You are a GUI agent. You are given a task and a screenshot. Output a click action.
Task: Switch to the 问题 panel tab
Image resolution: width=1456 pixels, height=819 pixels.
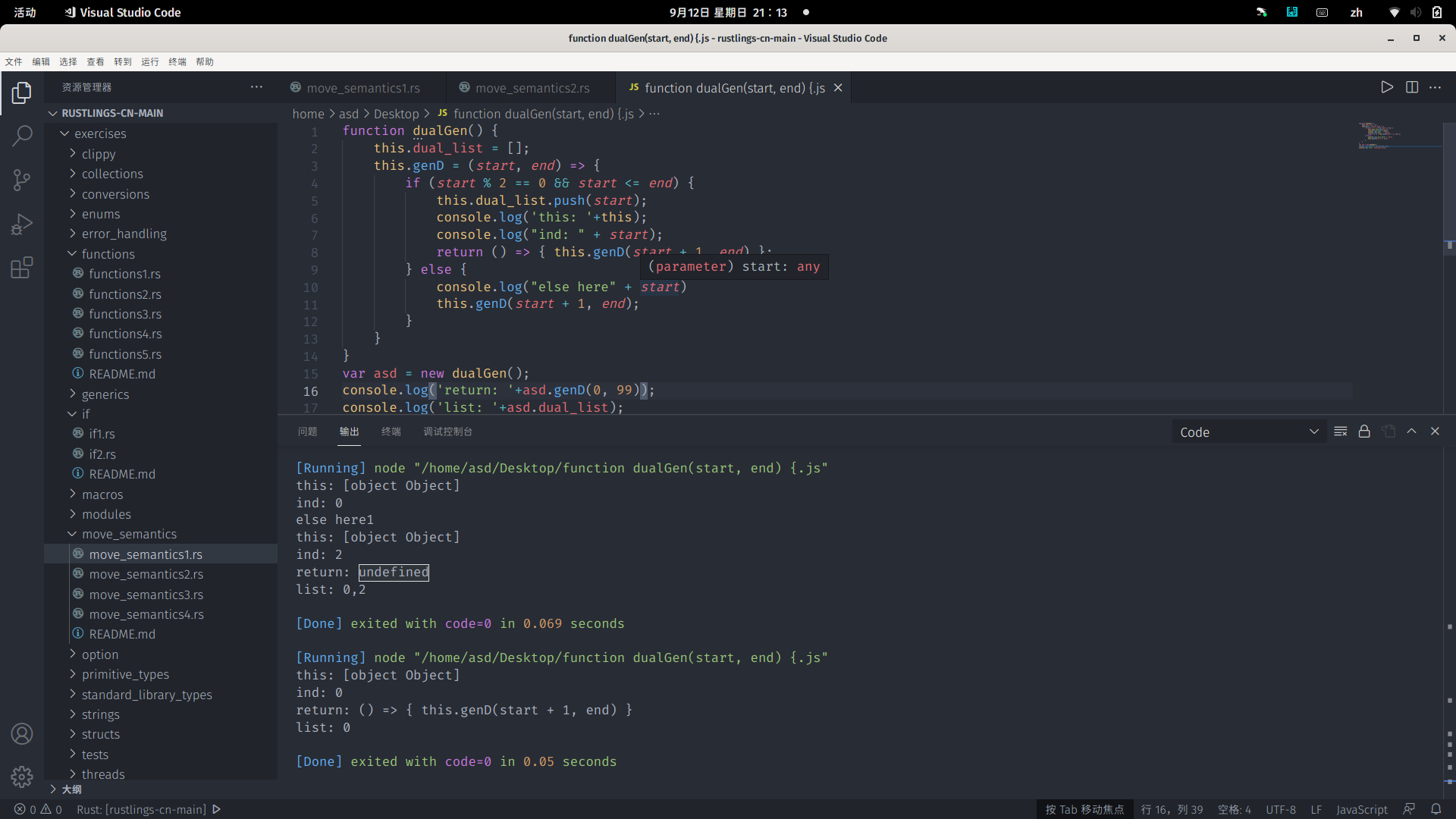(x=308, y=431)
